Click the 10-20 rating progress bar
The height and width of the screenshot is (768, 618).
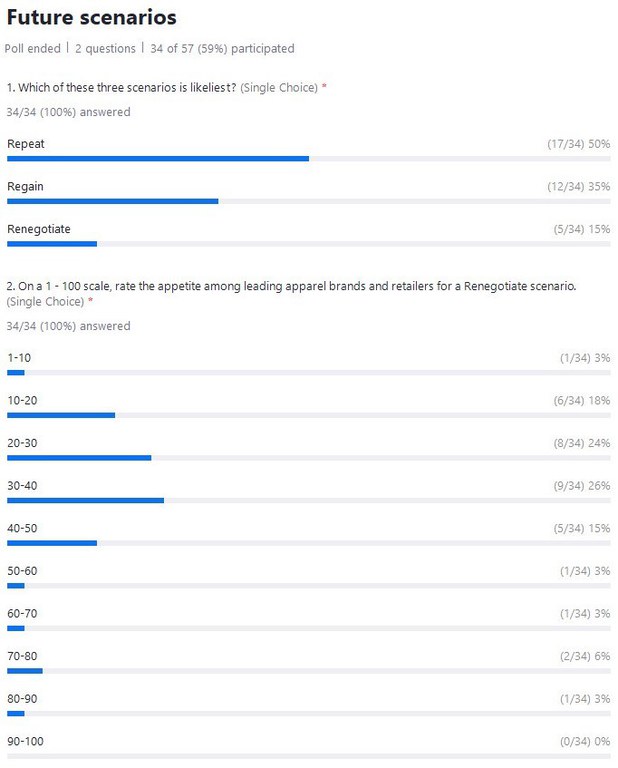61,415
